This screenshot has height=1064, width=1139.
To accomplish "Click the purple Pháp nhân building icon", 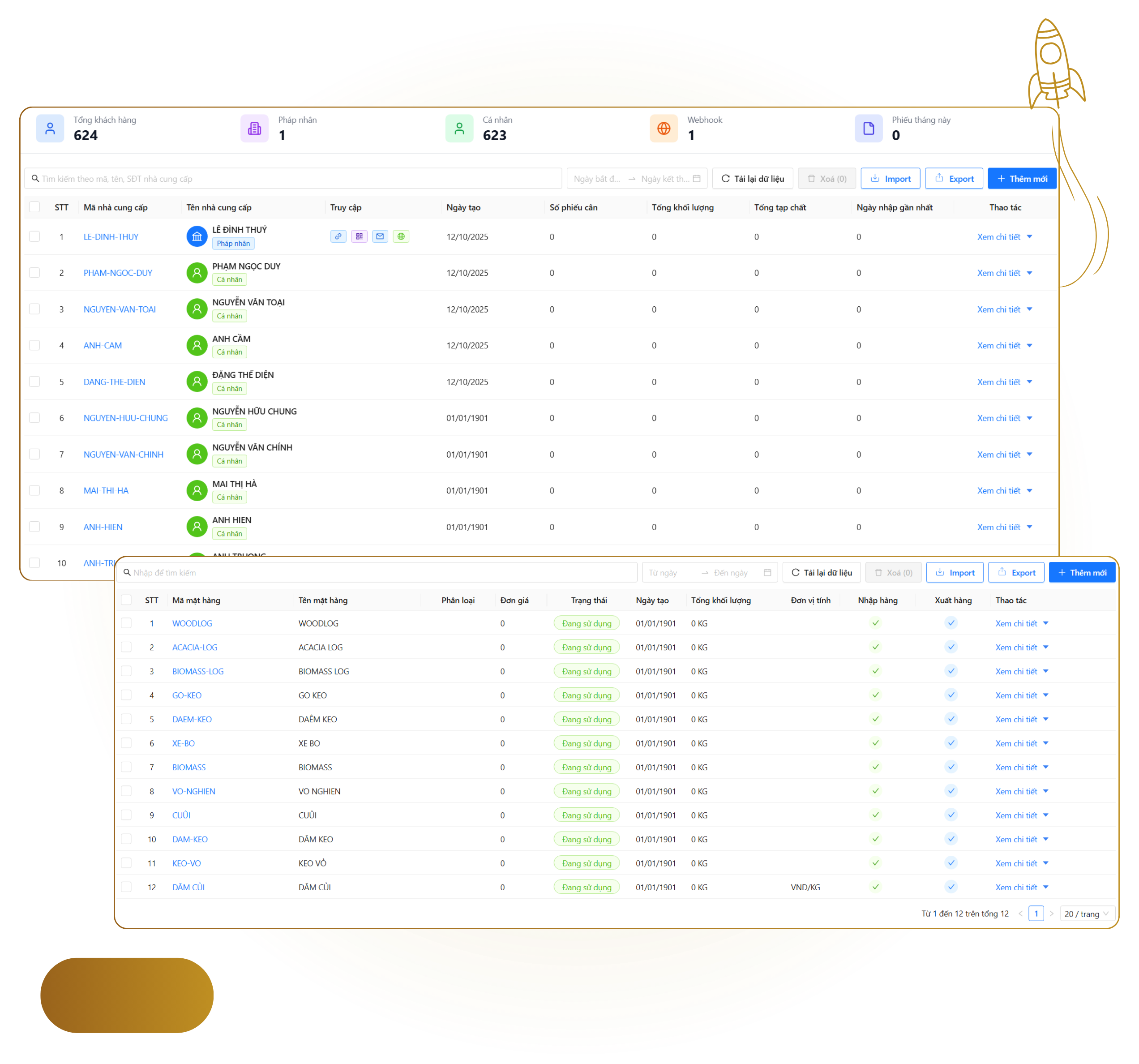I will [254, 129].
